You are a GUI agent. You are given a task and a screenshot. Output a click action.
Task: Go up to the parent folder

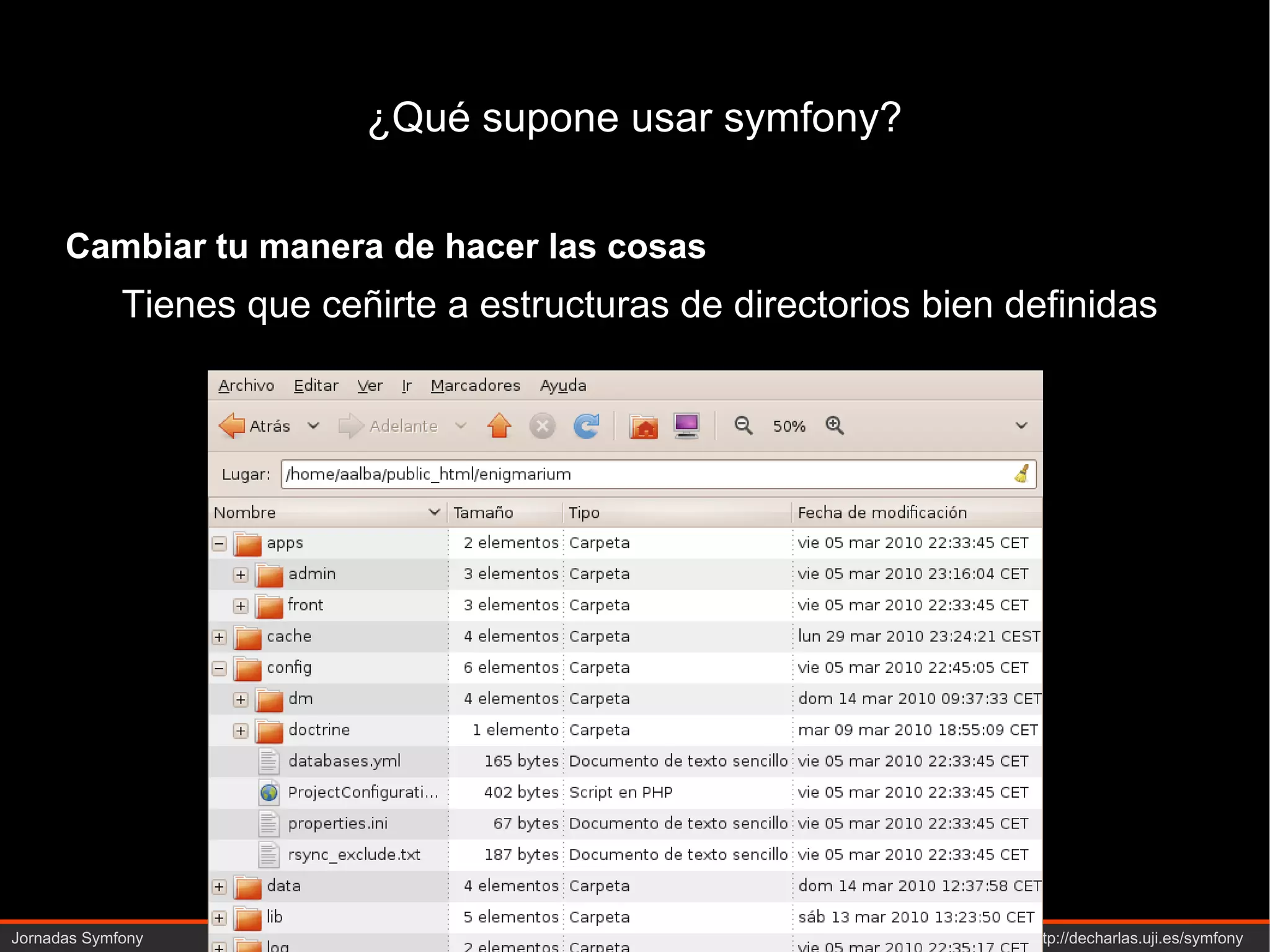tap(499, 426)
